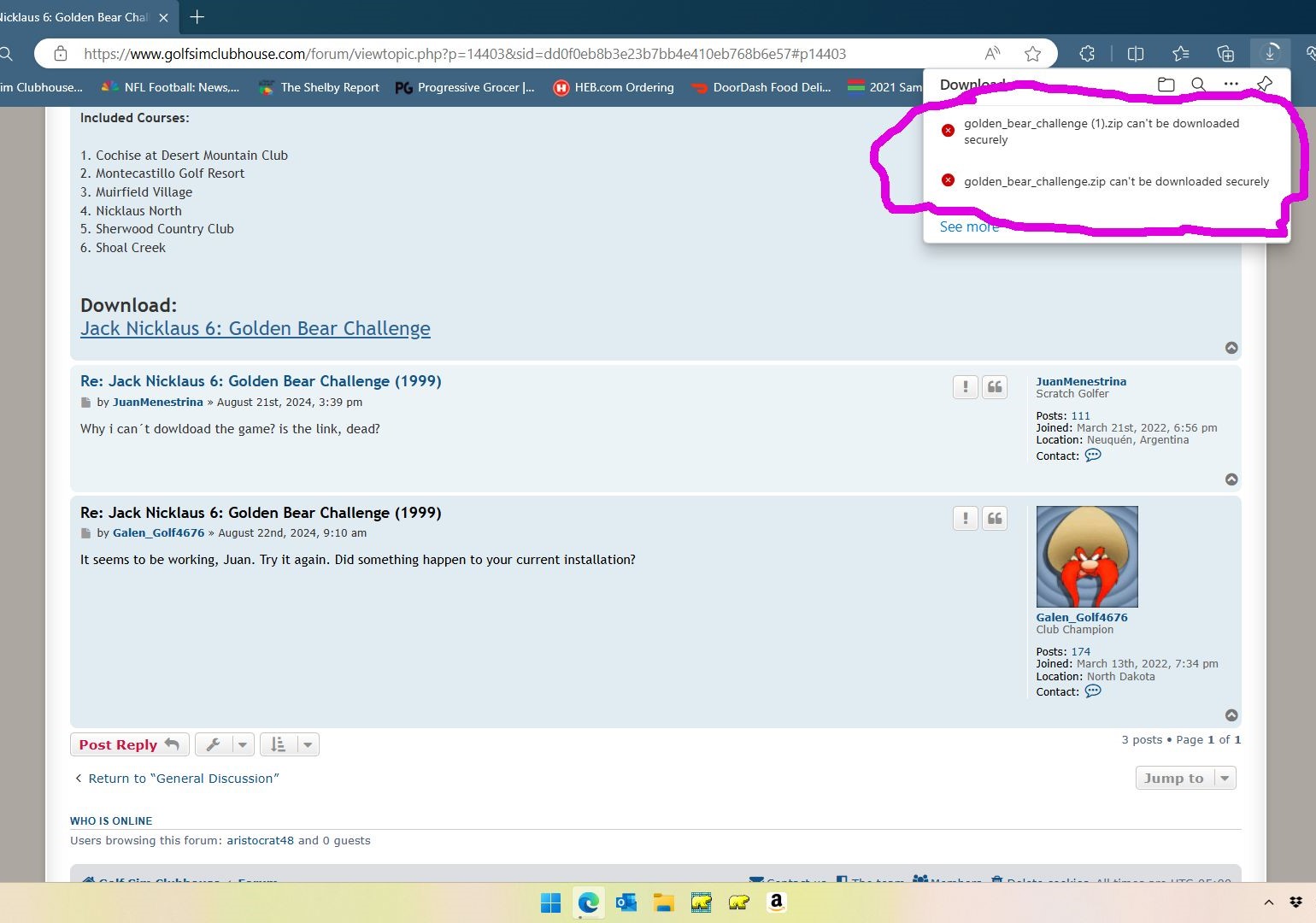Click the Downloads toolbar button
The width and height of the screenshot is (1316, 923).
tap(1270, 54)
